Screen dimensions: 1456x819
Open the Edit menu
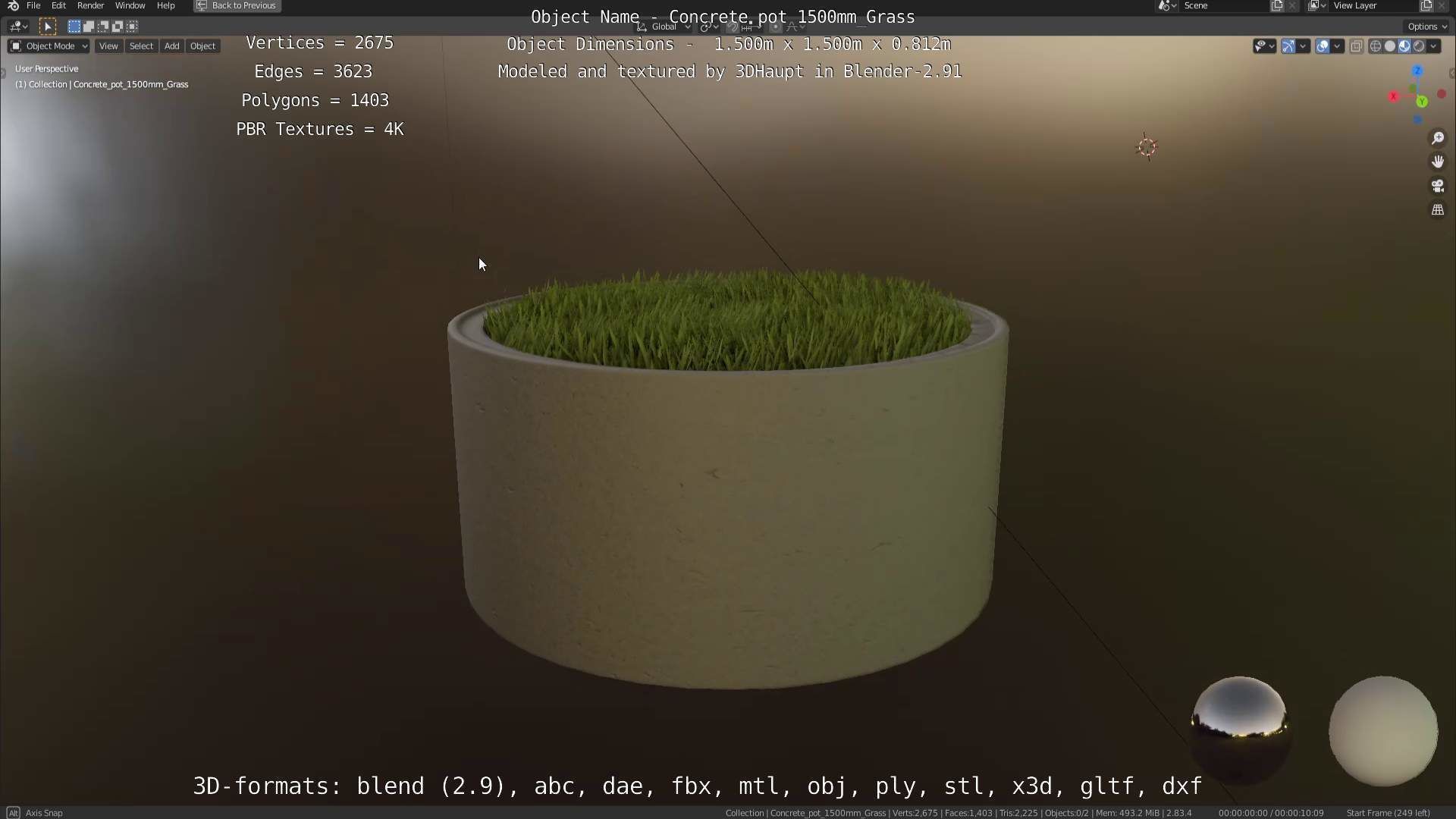(58, 5)
